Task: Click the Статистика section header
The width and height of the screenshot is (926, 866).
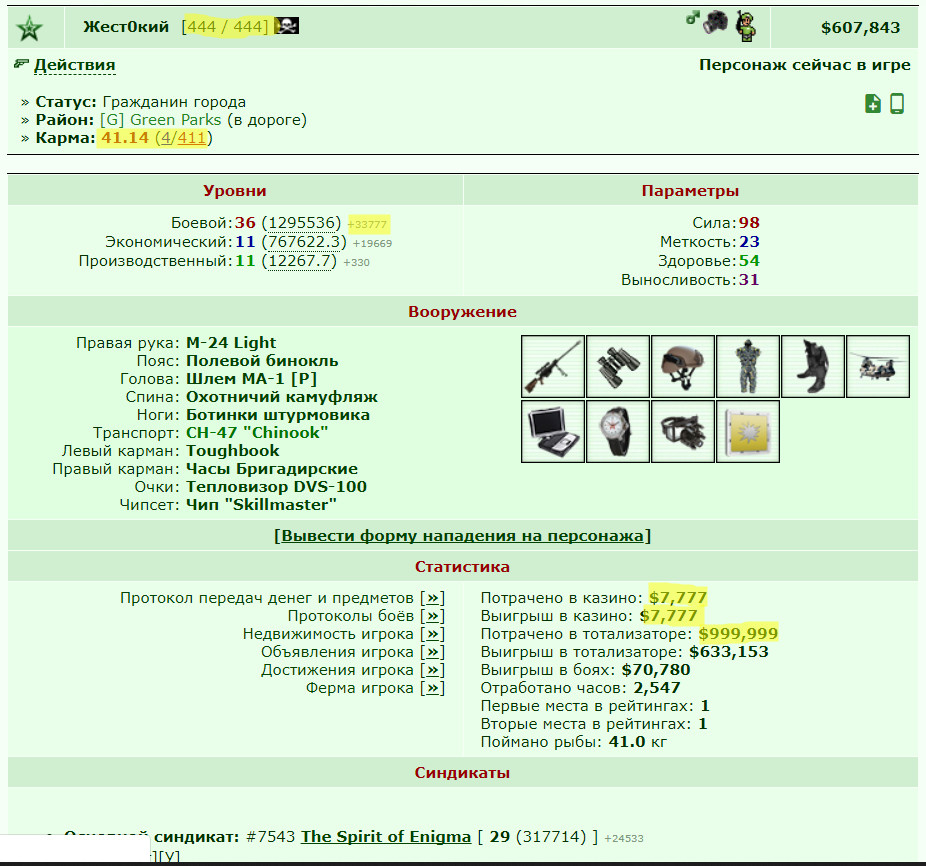Action: 462,567
